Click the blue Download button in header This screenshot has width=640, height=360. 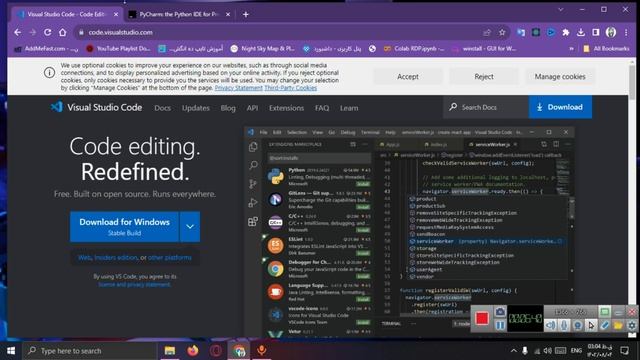(x=560, y=107)
